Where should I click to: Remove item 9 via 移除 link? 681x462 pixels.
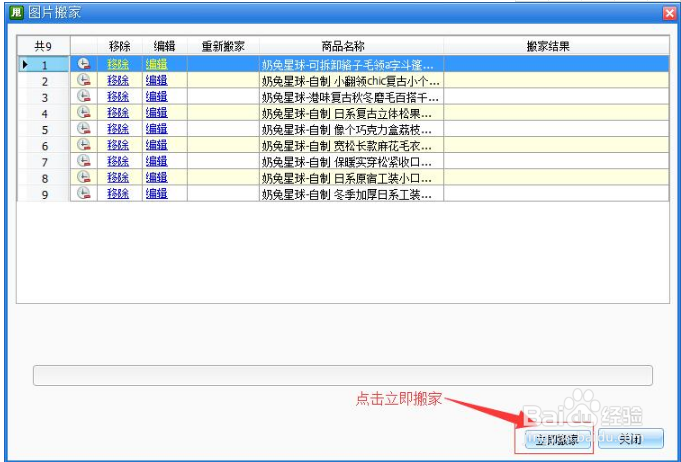click(118, 194)
